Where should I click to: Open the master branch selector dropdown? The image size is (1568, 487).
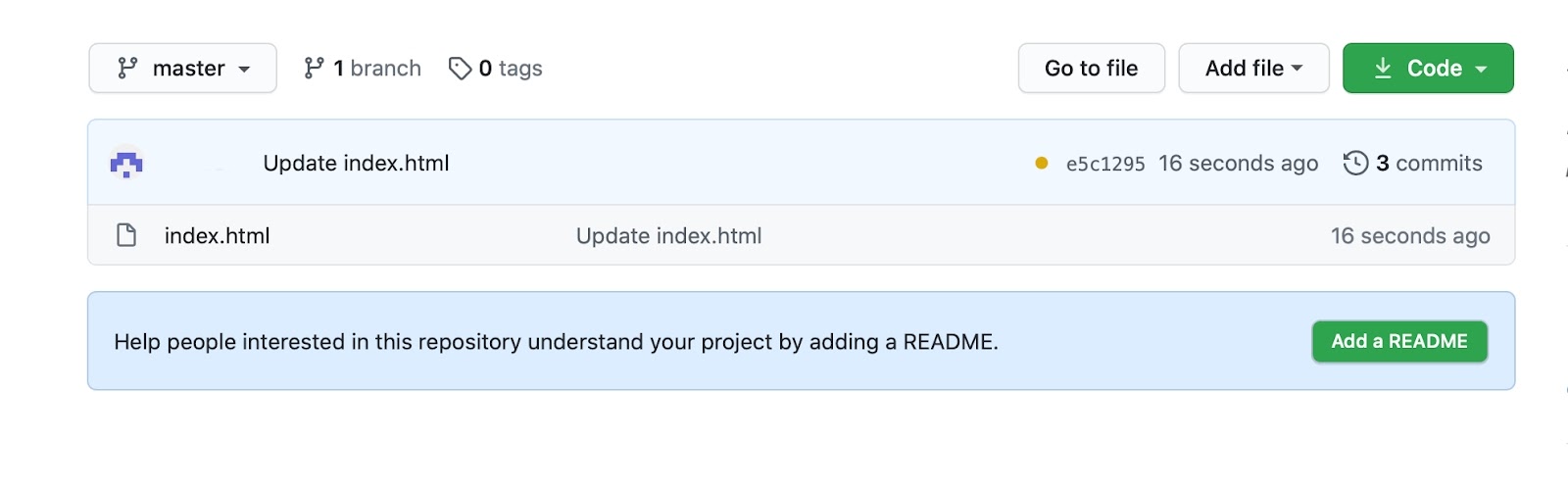coord(182,69)
